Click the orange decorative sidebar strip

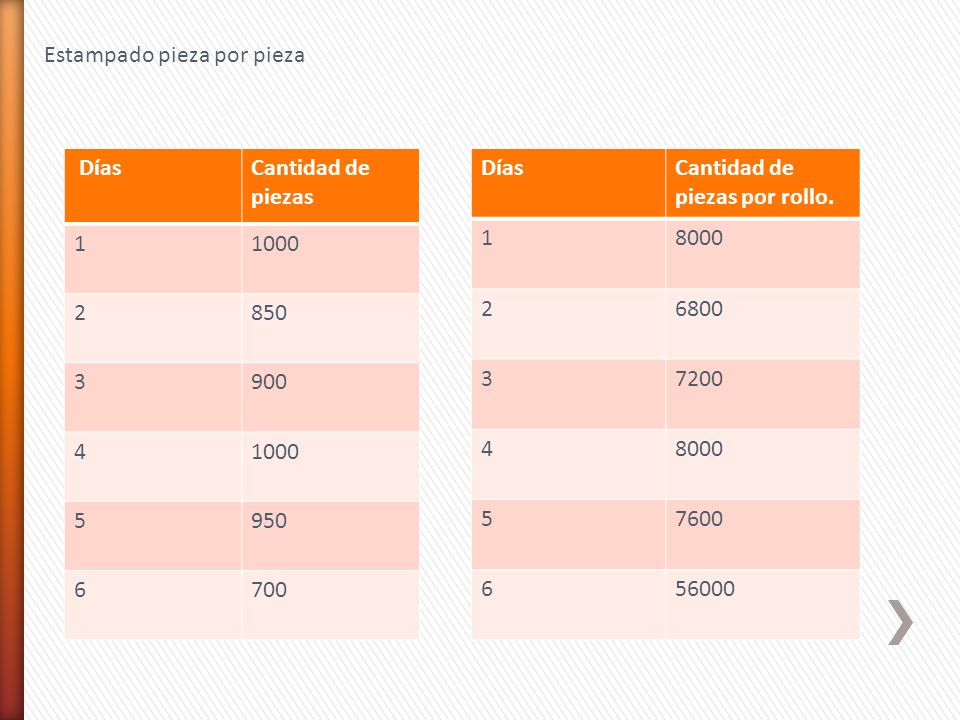point(12,360)
